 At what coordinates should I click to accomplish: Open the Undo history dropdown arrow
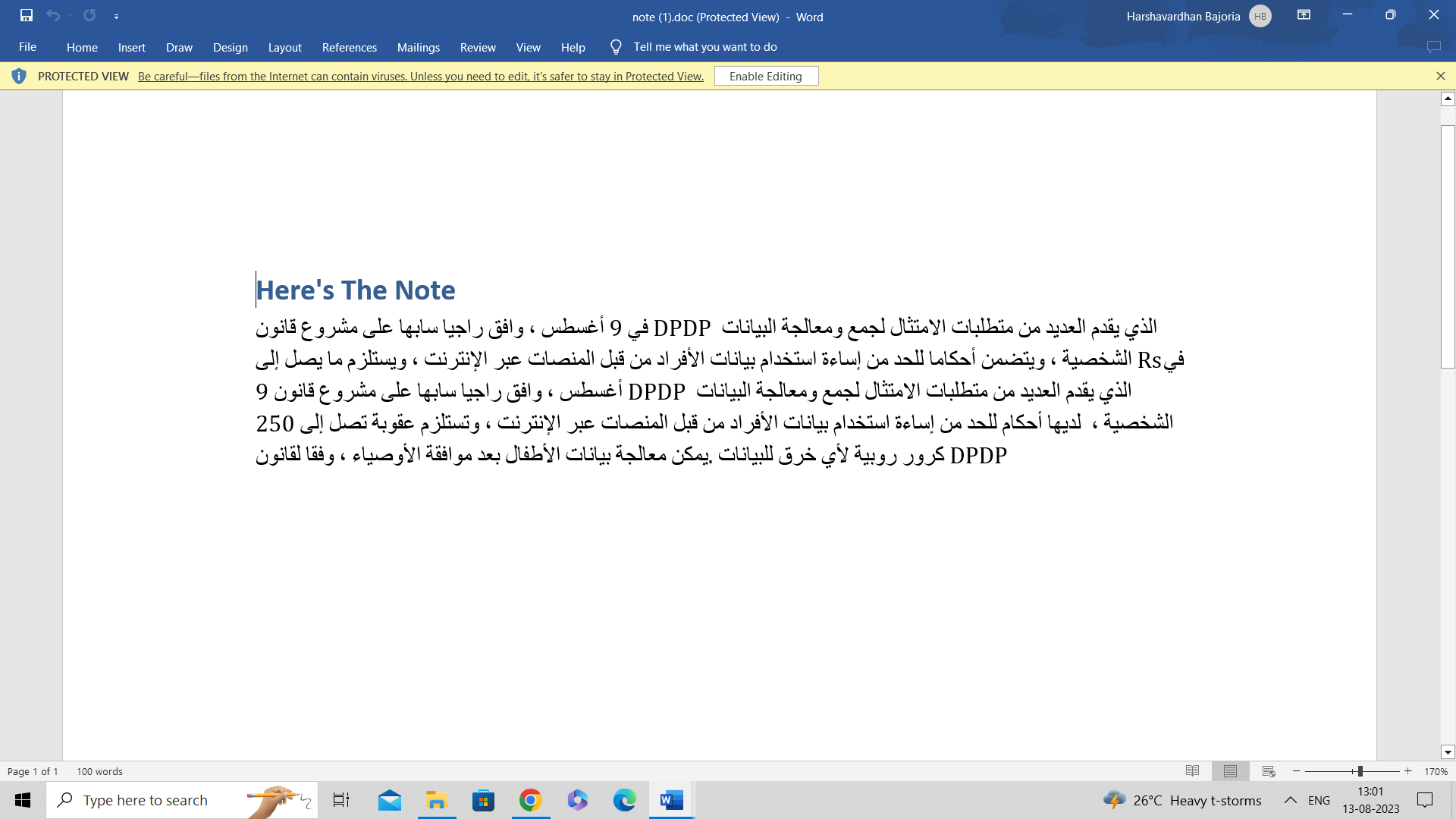pos(70,15)
